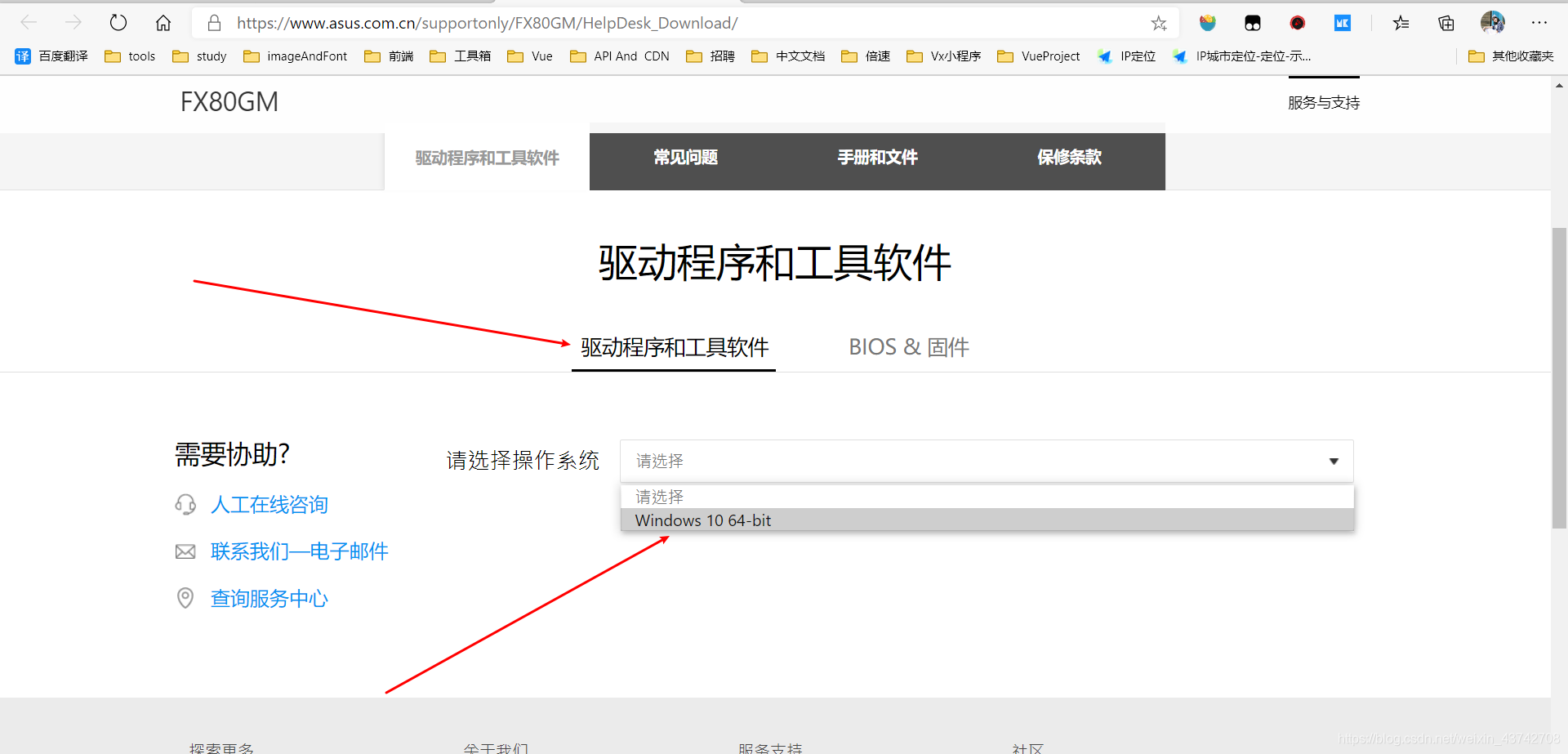This screenshot has height=754, width=1568.
Task: Go to the browser home page
Action: (x=163, y=22)
